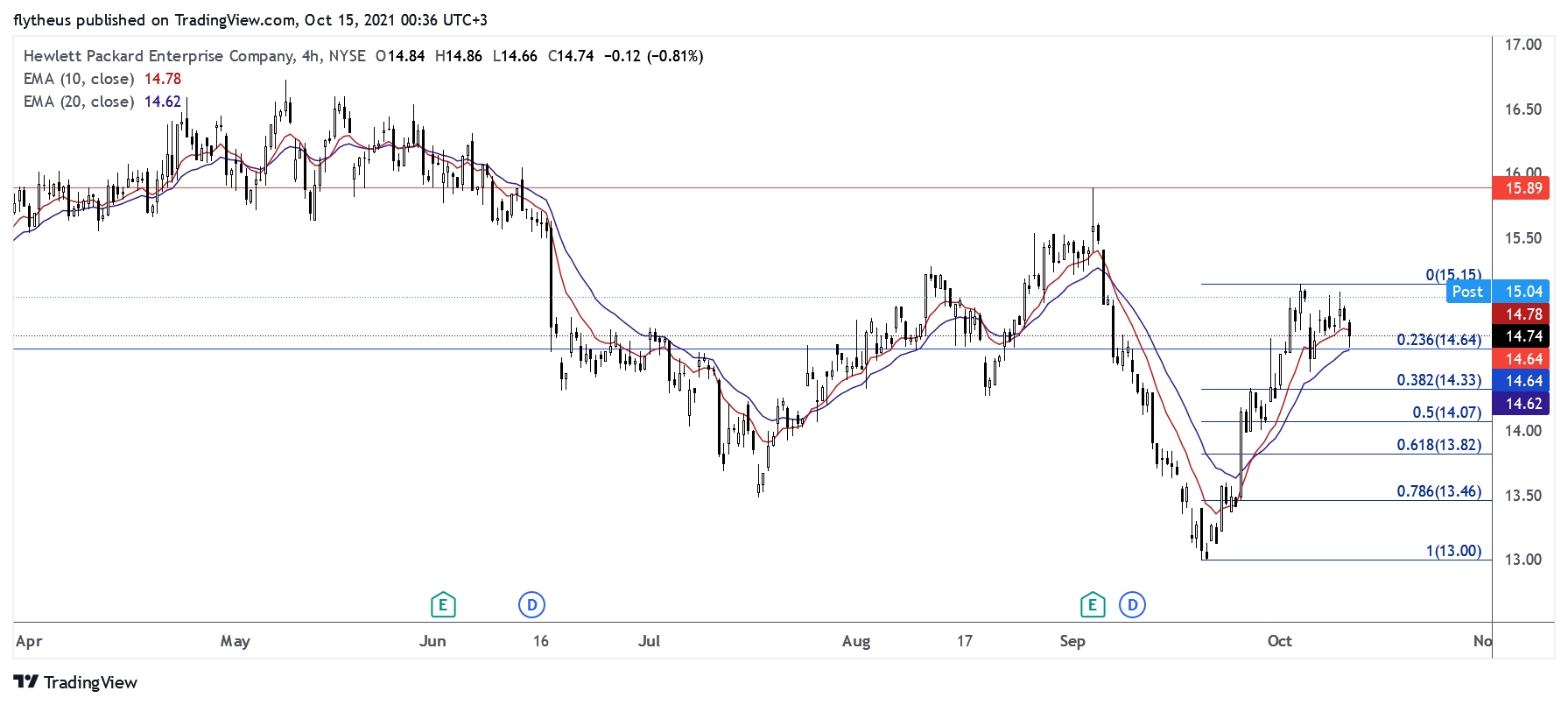The height and width of the screenshot is (705, 1568).
Task: Click the Apr label on time axis
Action: (29, 641)
